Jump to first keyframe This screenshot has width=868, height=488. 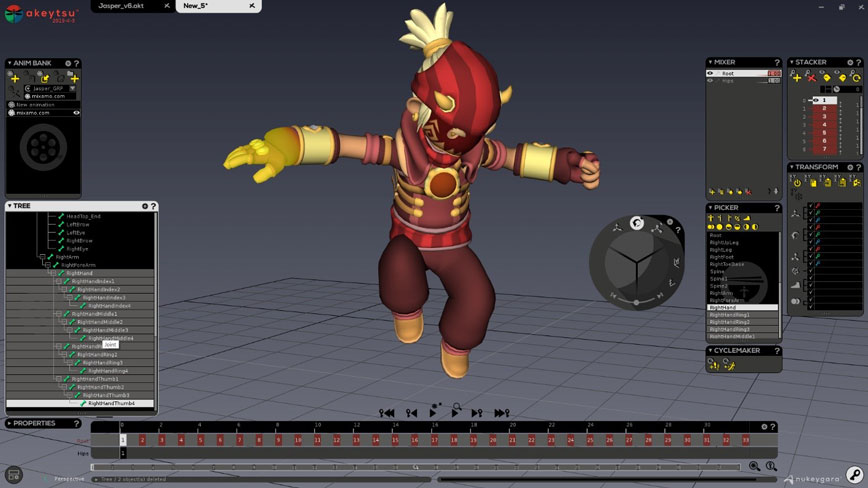point(387,413)
